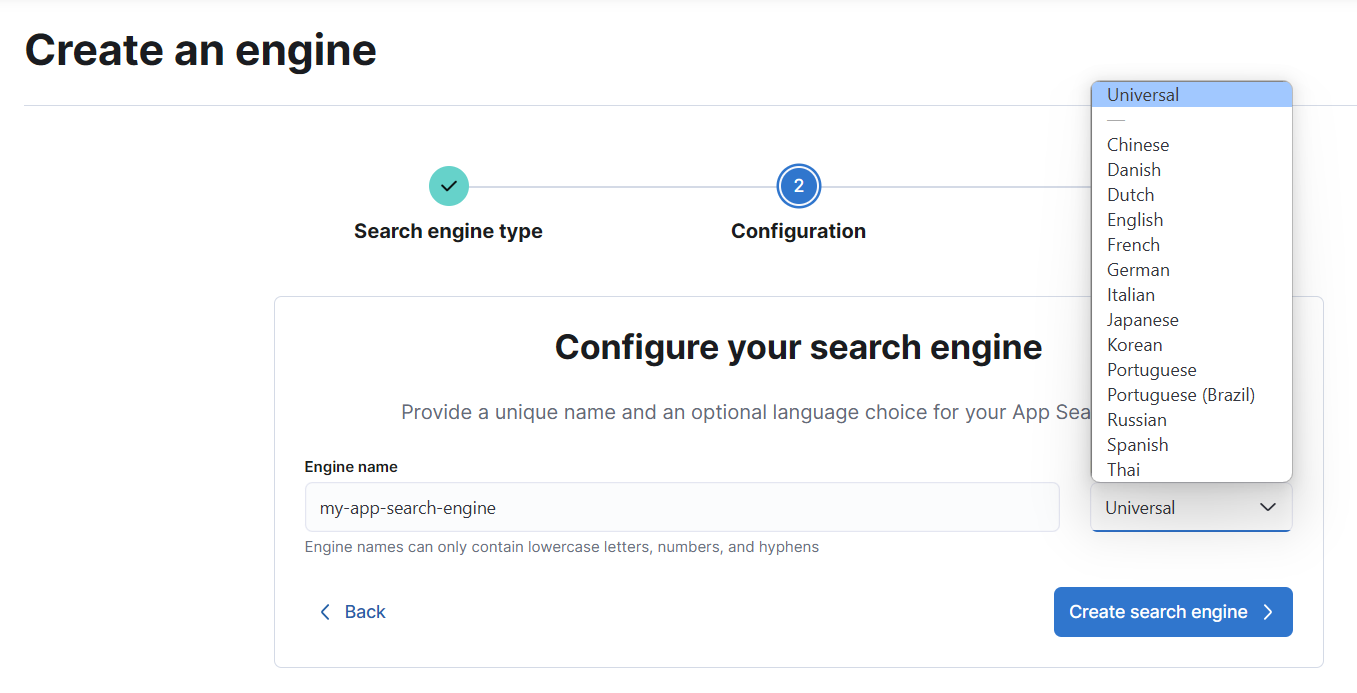
Task: Pick Dutch from the dropdown list
Action: coord(1131,195)
